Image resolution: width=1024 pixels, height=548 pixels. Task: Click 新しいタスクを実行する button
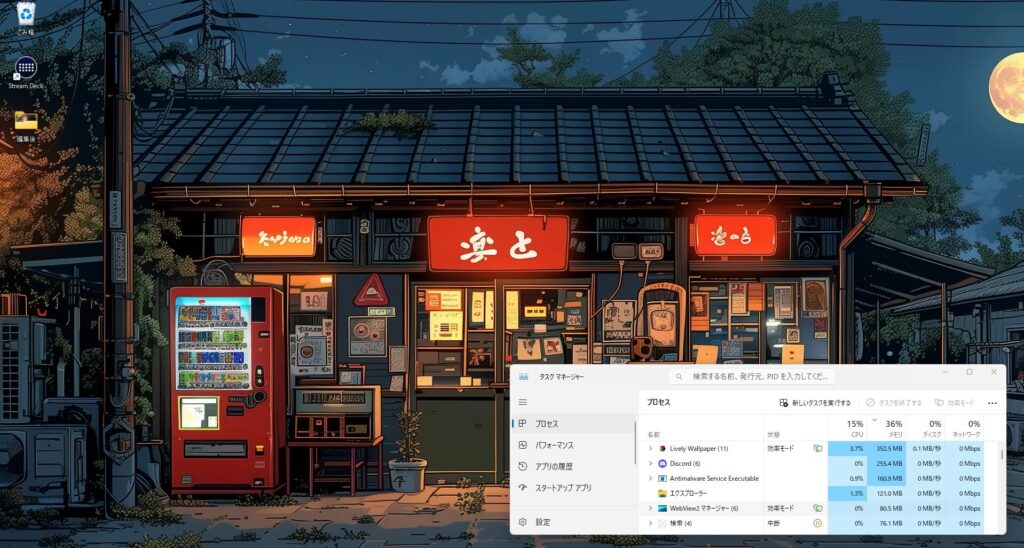(x=815, y=403)
